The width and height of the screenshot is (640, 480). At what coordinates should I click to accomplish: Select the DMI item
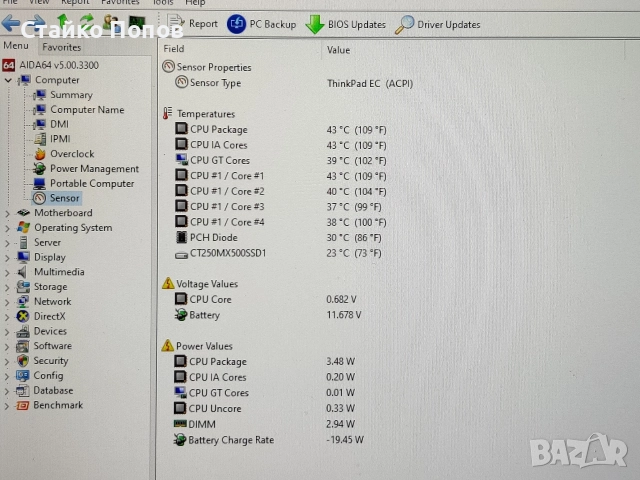(x=52, y=124)
